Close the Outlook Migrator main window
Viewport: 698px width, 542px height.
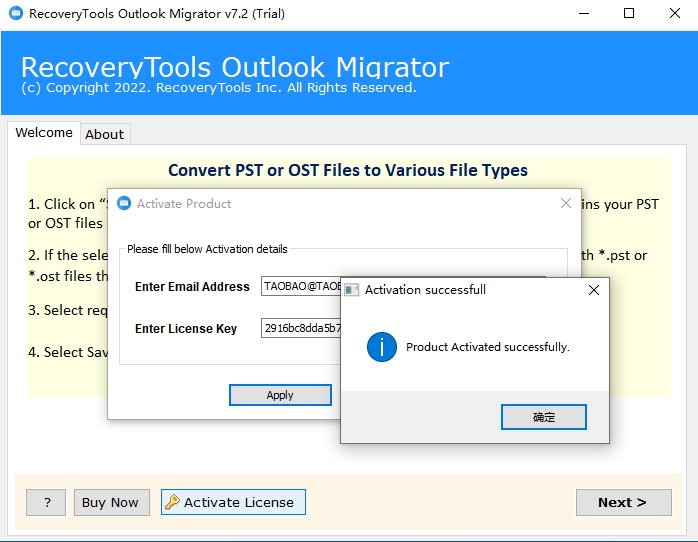[x=675, y=13]
